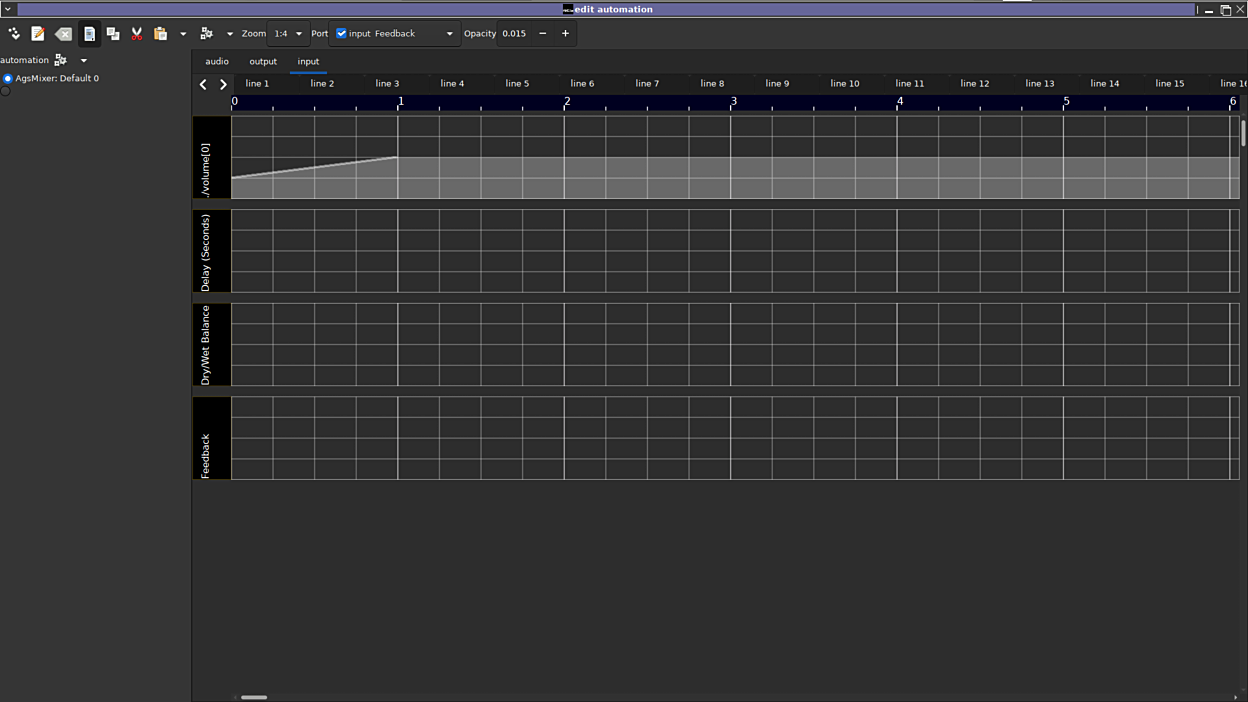
Task: Increase opacity with plus button
Action: [565, 34]
